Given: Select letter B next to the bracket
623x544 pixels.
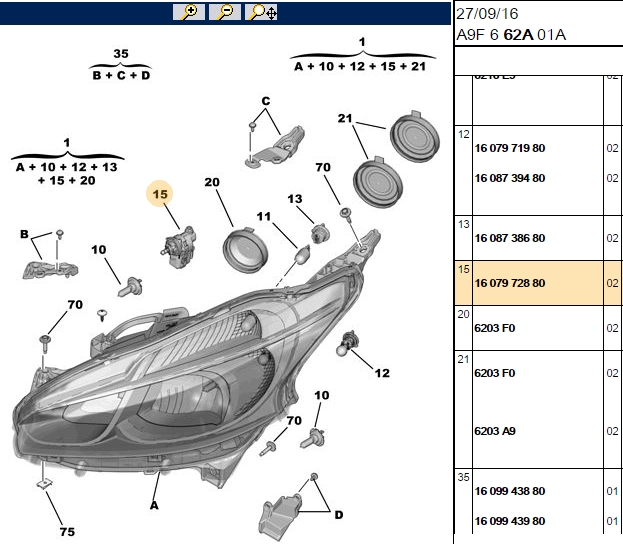Looking at the screenshot, I should [24, 234].
